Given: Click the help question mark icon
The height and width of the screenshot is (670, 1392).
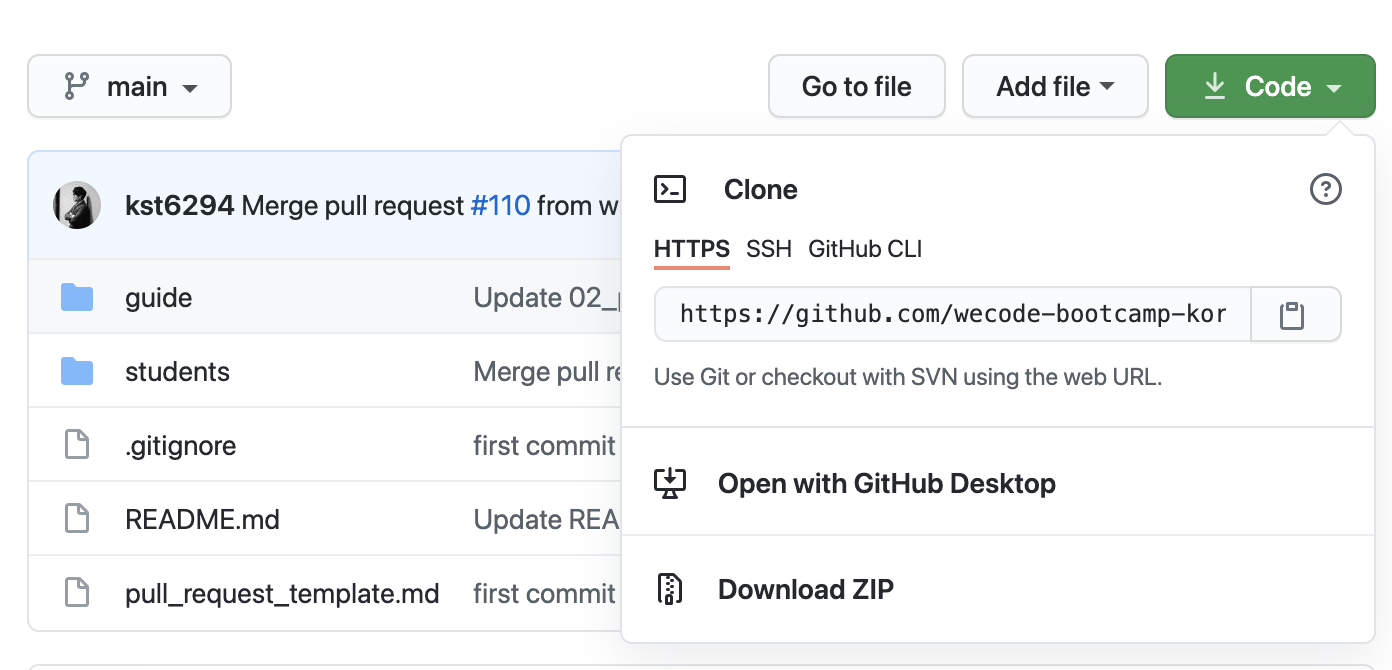Looking at the screenshot, I should (x=1325, y=189).
